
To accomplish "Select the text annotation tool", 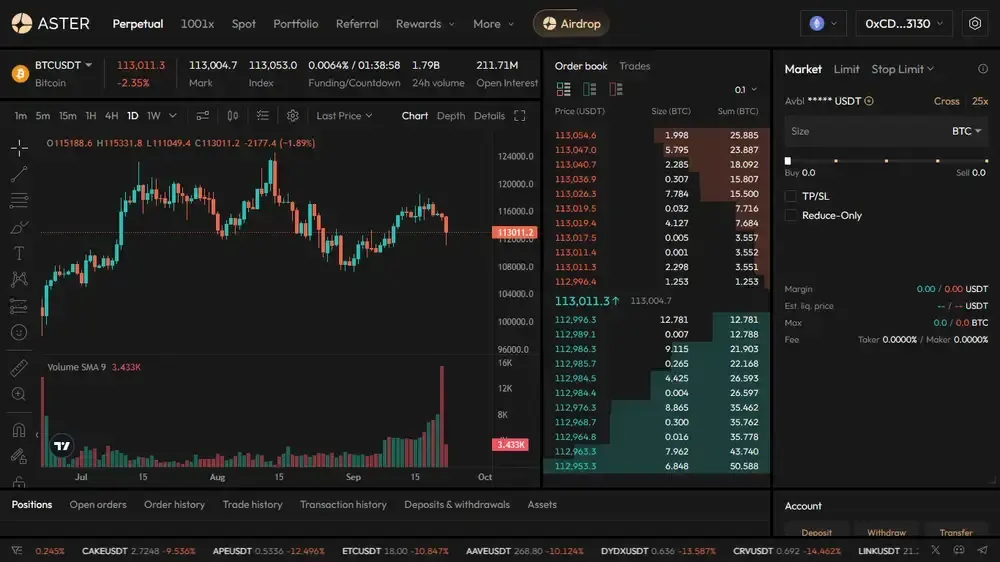I will point(19,253).
